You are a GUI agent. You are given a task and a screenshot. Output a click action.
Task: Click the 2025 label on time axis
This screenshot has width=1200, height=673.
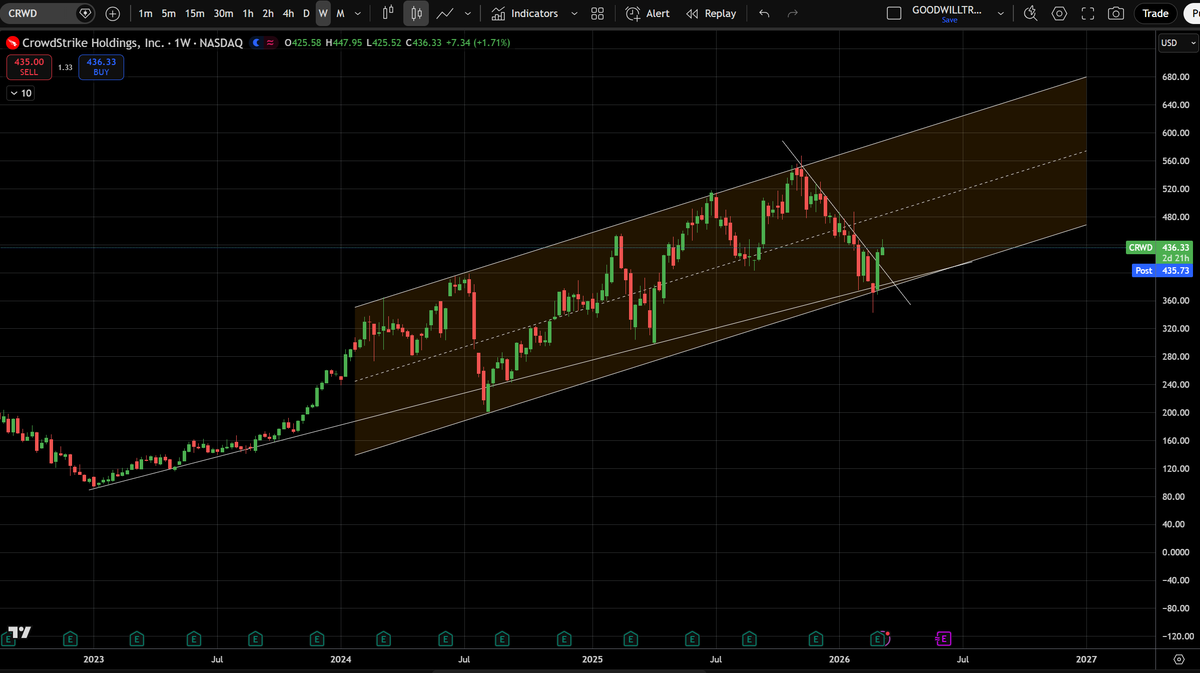592,659
